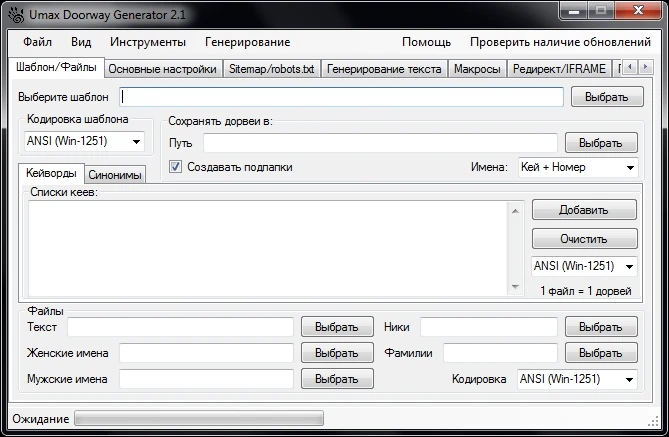Click Выбрать for the Фамилии file
This screenshot has width=669, height=437.
click(x=601, y=353)
